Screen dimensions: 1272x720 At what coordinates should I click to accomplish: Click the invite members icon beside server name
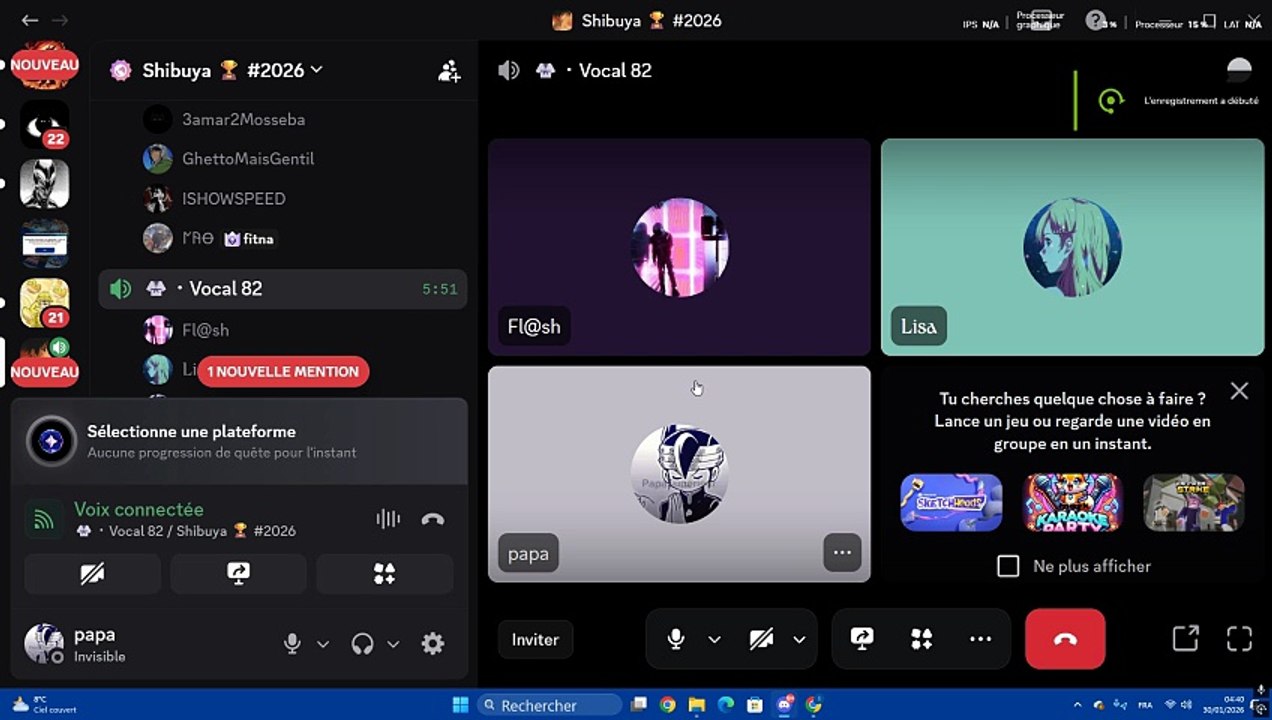point(449,71)
